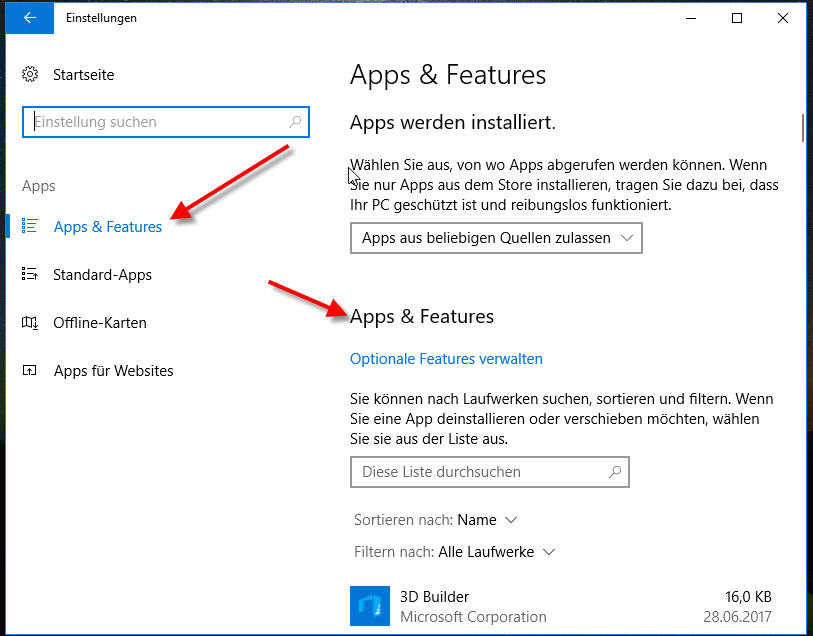Click the Apps für Websites sidebar icon
Image resolution: width=813 pixels, height=636 pixels.
[30, 371]
